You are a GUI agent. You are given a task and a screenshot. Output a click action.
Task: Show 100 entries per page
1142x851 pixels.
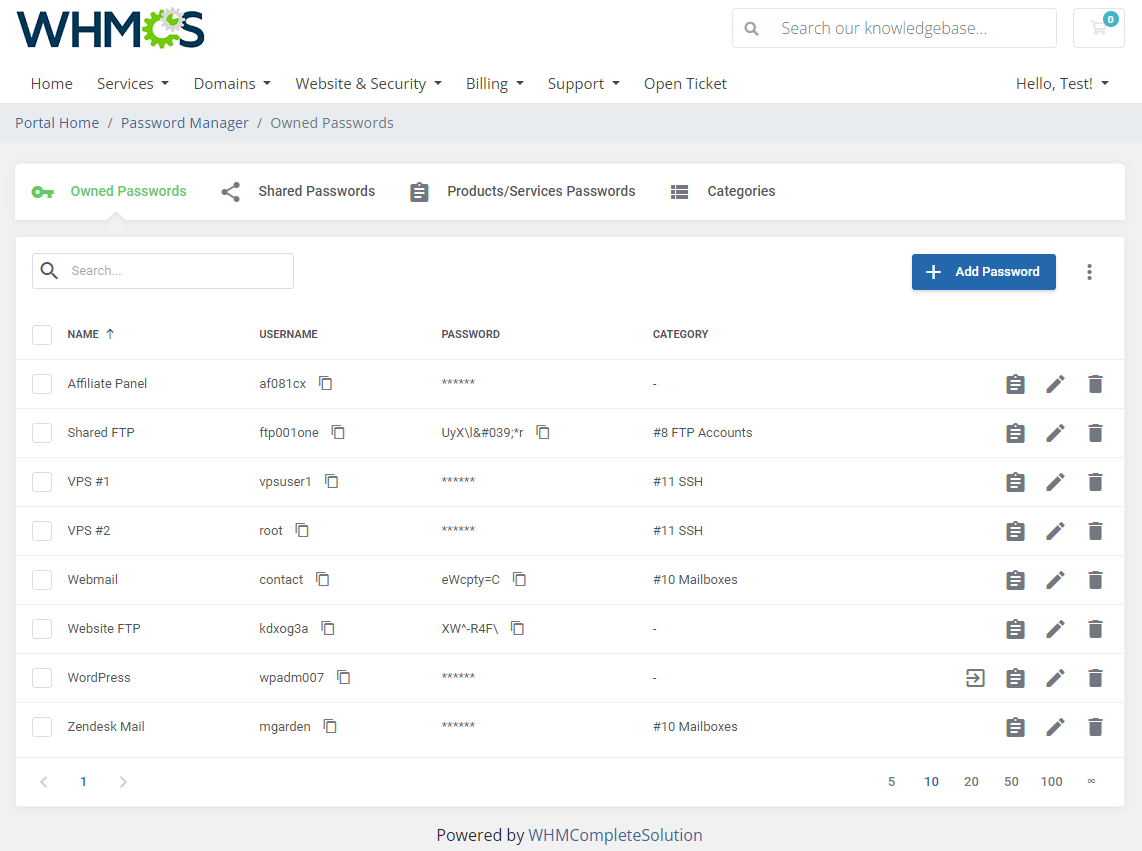pyautogui.click(x=1051, y=782)
